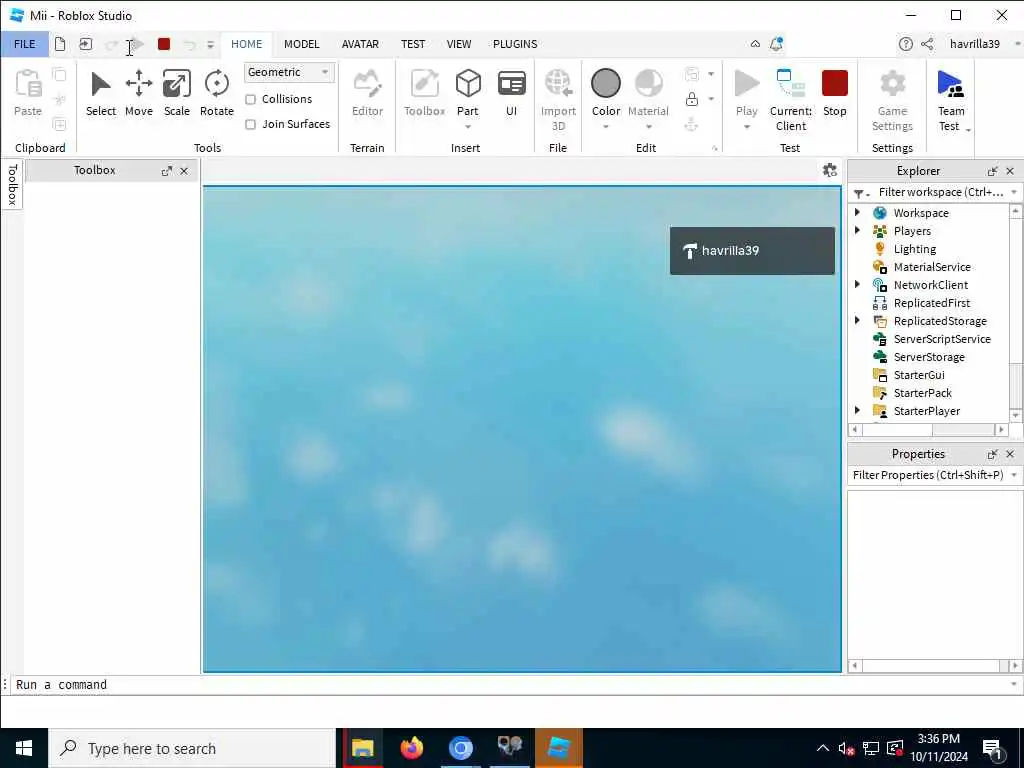Select StarterGui in Explorer
The image size is (1024, 768).
tap(919, 375)
